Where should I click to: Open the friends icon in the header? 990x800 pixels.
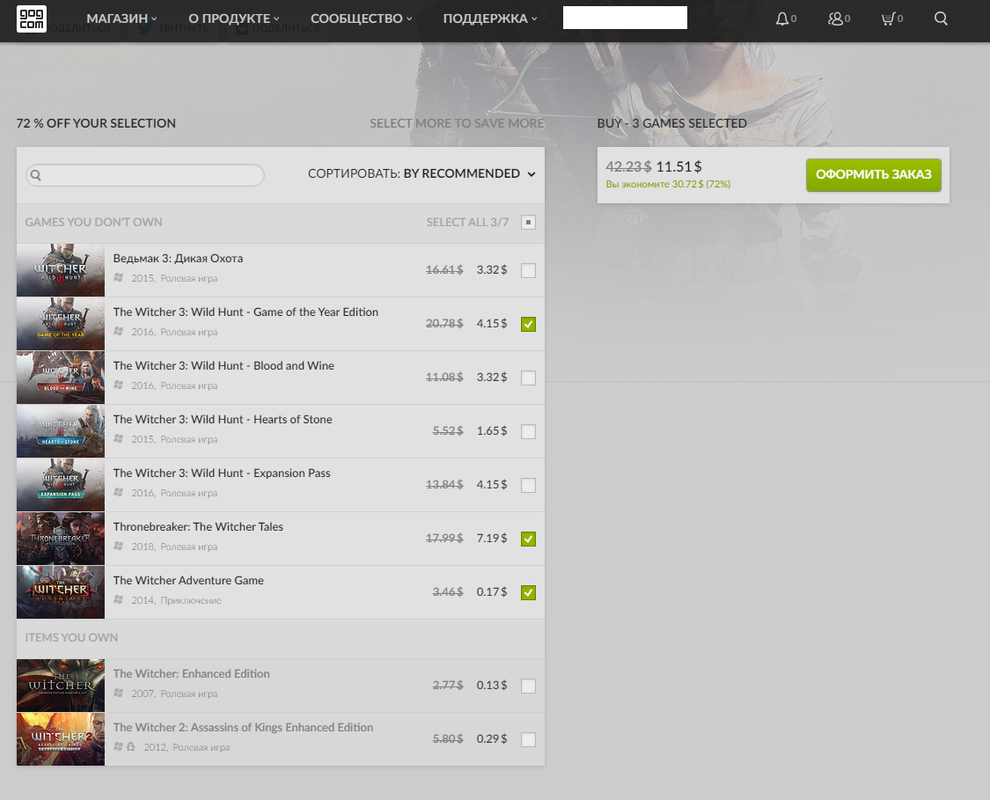tap(835, 19)
